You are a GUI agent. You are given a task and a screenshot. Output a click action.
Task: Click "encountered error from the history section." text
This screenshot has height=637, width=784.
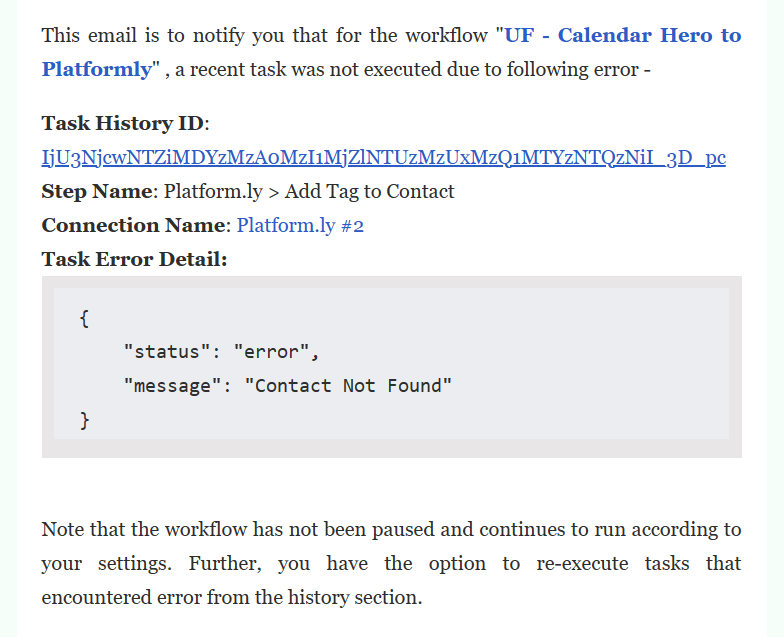(x=232, y=598)
